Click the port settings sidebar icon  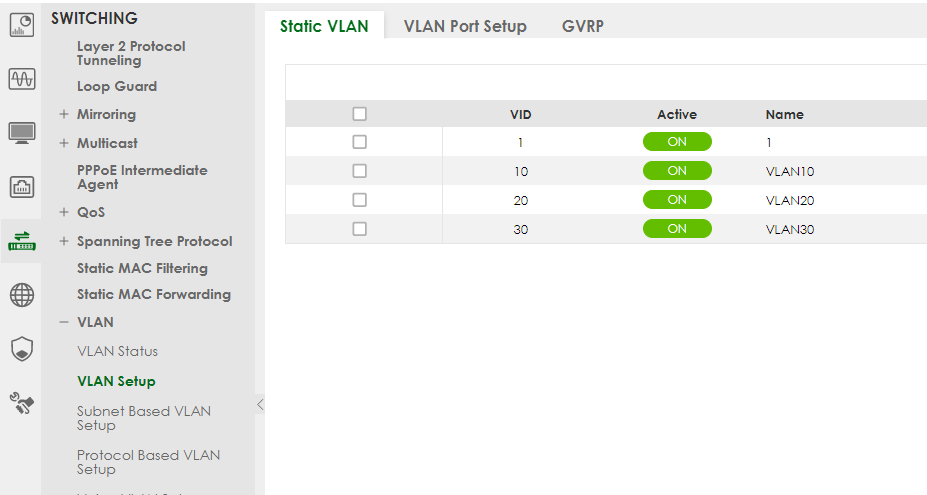(x=22, y=186)
